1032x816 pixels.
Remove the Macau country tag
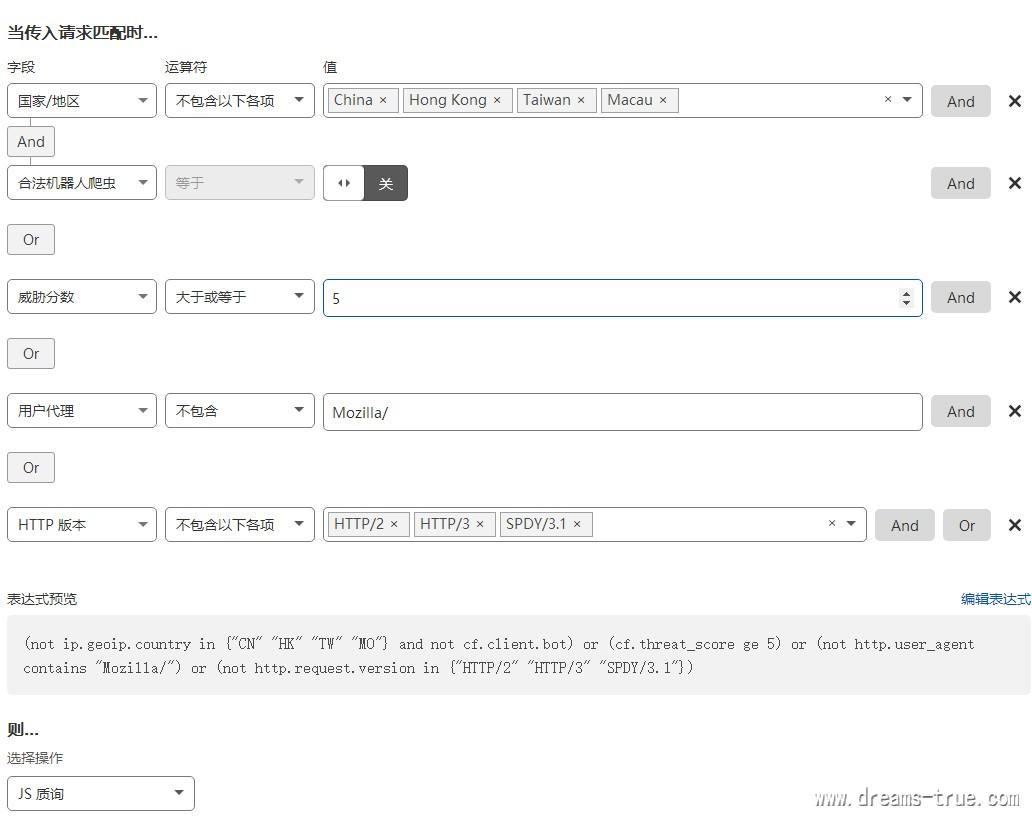click(x=663, y=100)
